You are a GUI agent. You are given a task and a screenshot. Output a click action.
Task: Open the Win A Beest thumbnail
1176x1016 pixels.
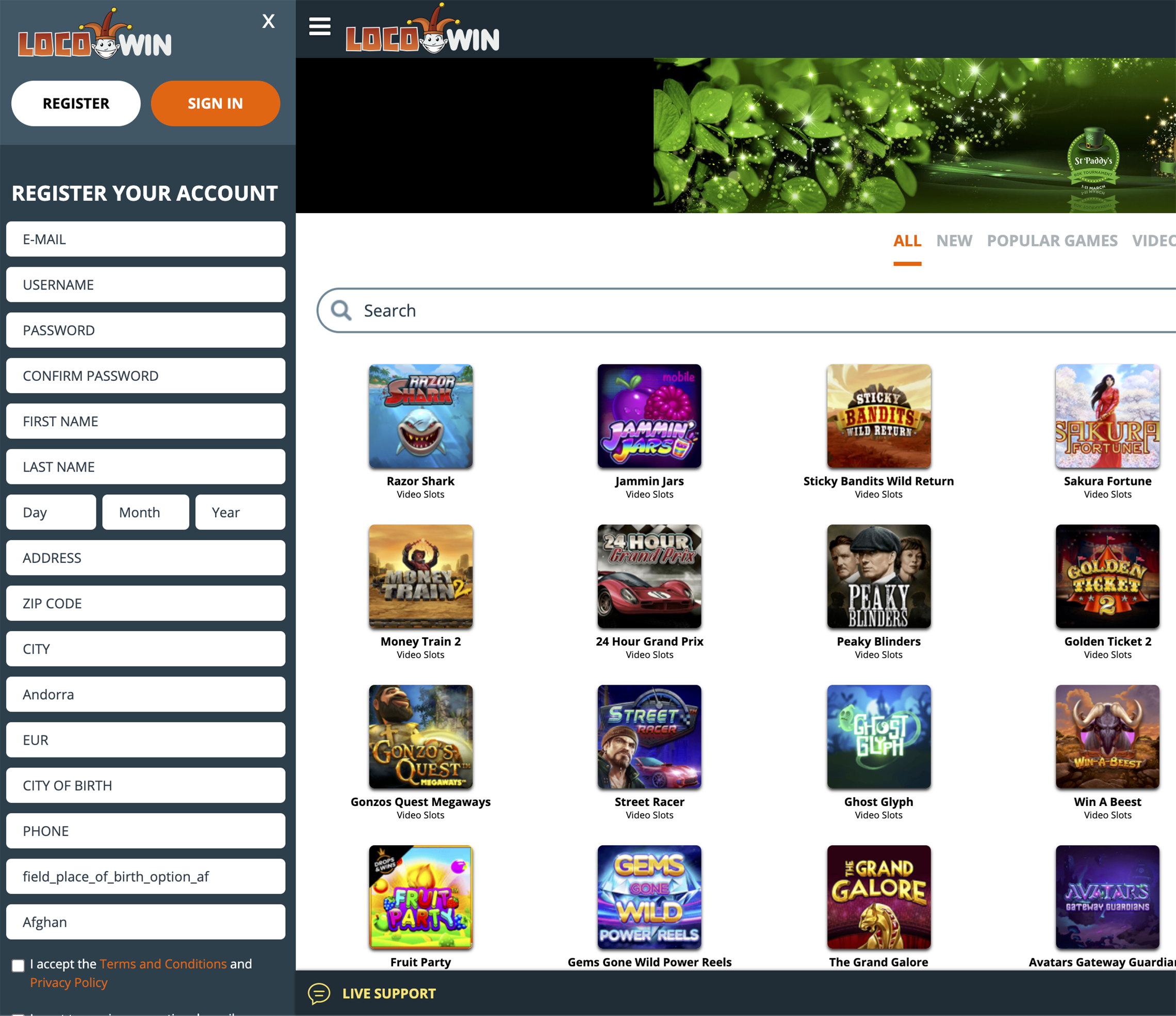coord(1107,736)
